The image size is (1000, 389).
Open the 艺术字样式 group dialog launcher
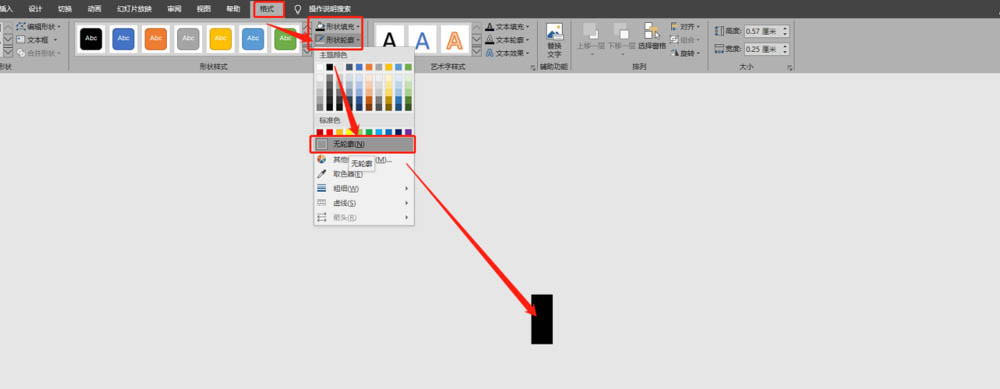533,67
